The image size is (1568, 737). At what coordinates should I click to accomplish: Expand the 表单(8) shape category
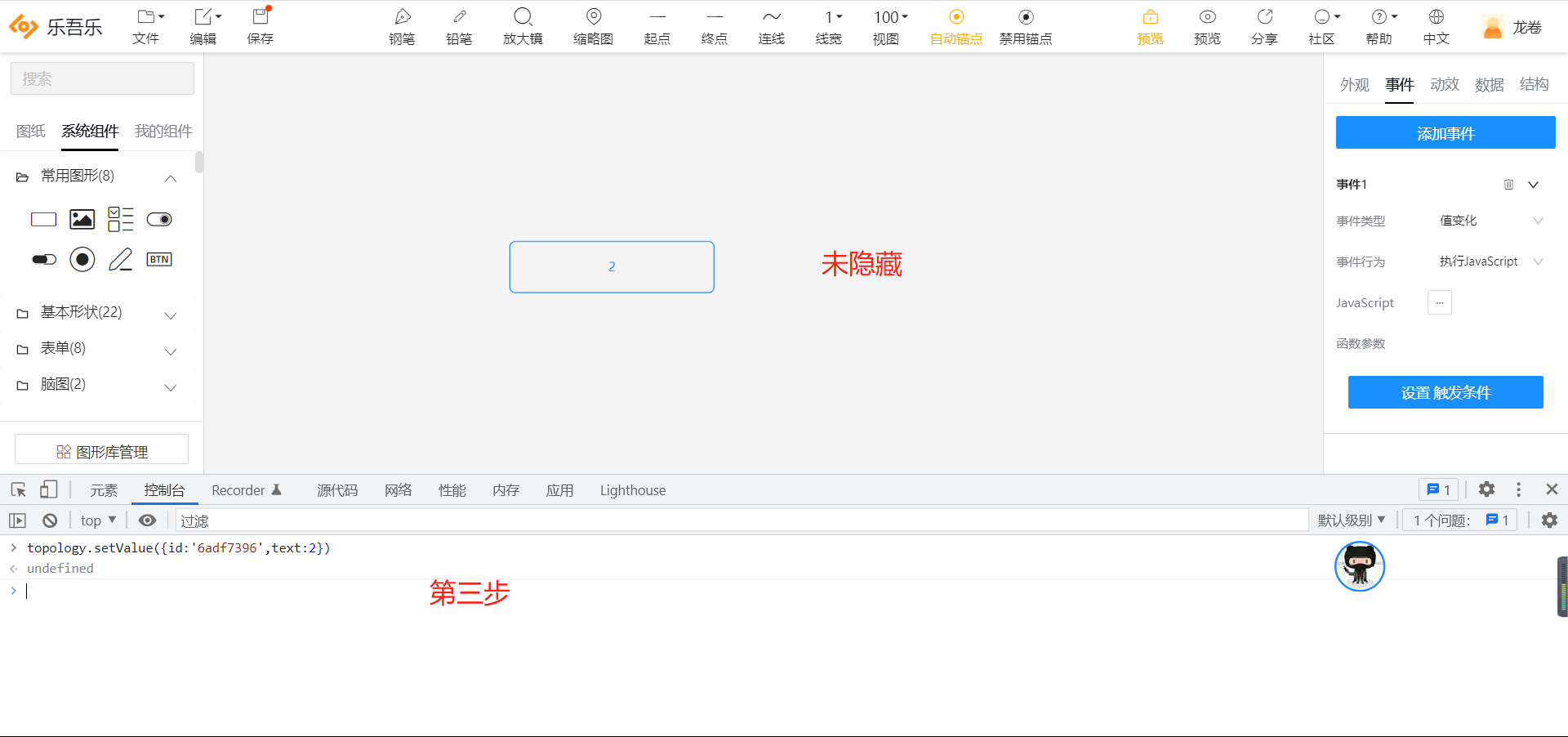pos(96,348)
